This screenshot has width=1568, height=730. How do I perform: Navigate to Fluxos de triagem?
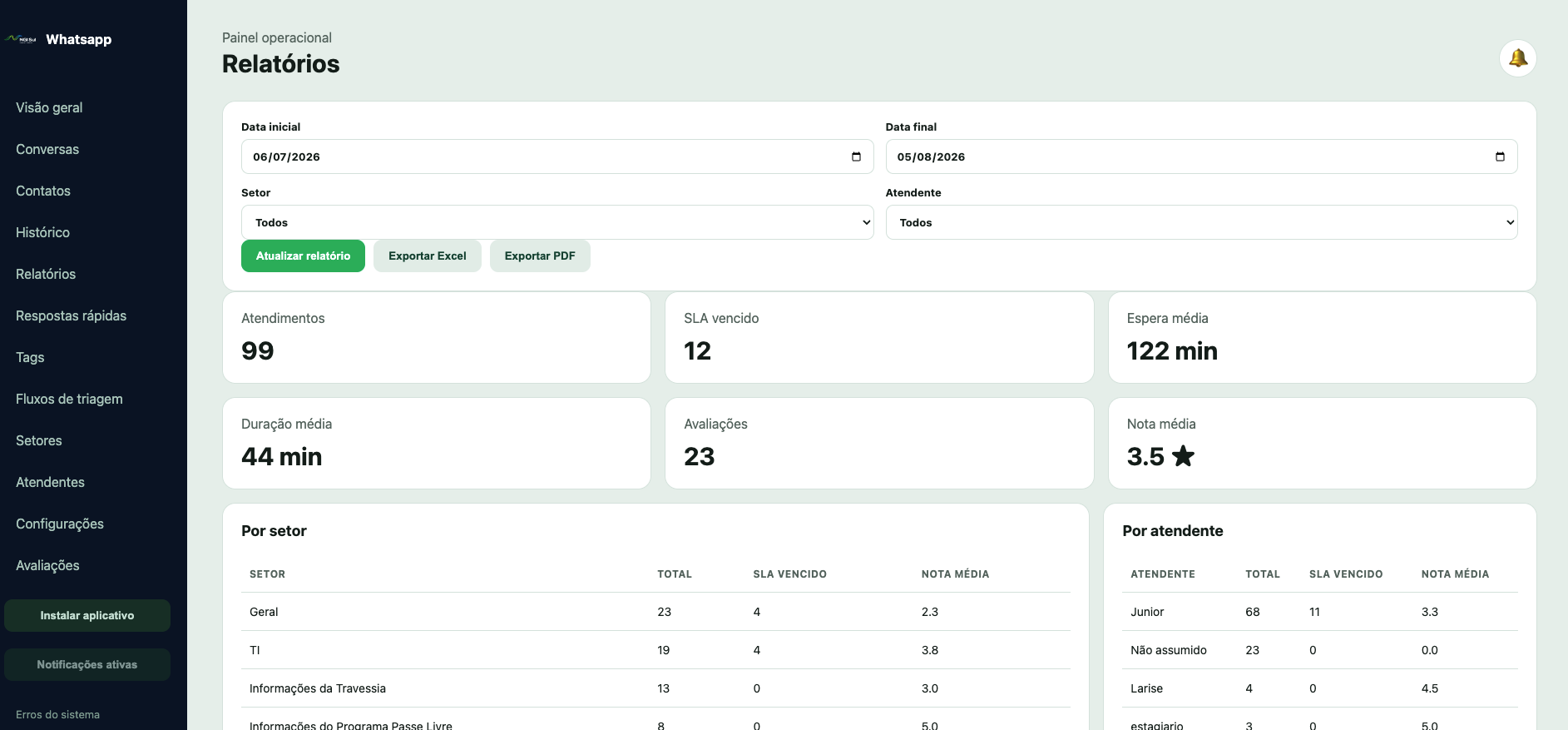69,399
